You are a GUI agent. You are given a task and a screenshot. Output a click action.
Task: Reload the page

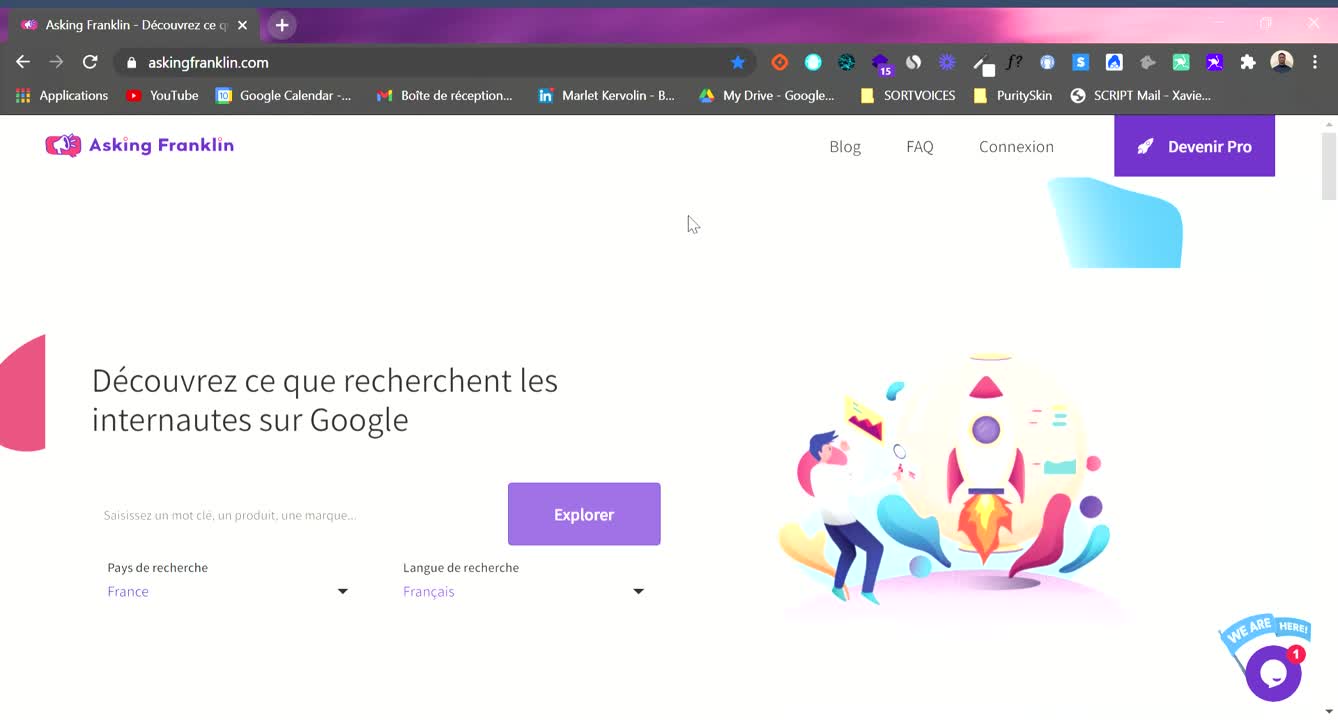90,62
